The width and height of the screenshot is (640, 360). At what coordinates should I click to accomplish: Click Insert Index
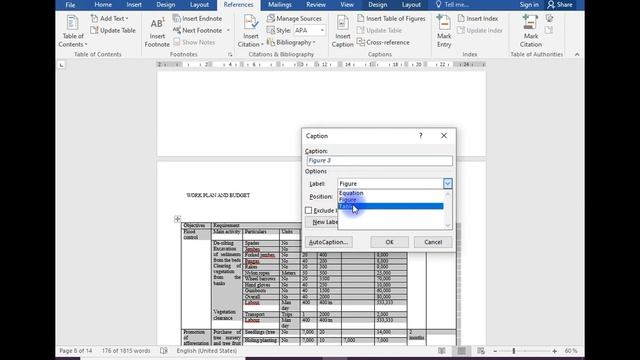click(x=478, y=18)
